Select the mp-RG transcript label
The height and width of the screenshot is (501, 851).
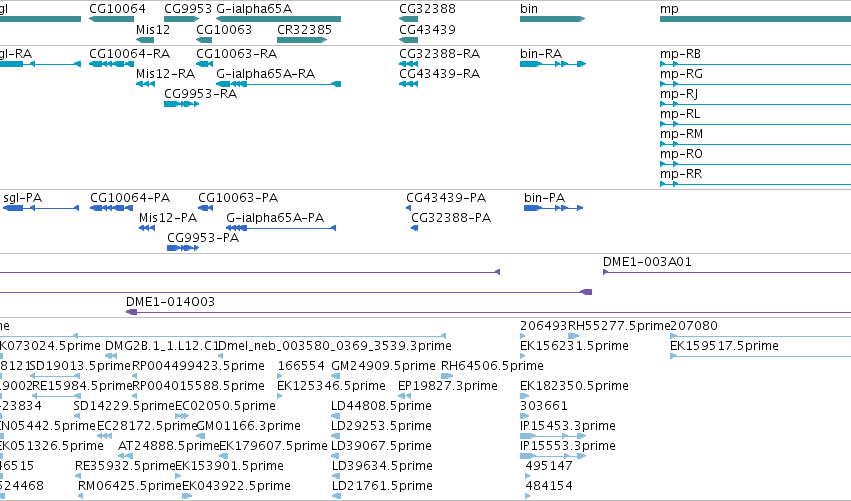click(x=681, y=73)
